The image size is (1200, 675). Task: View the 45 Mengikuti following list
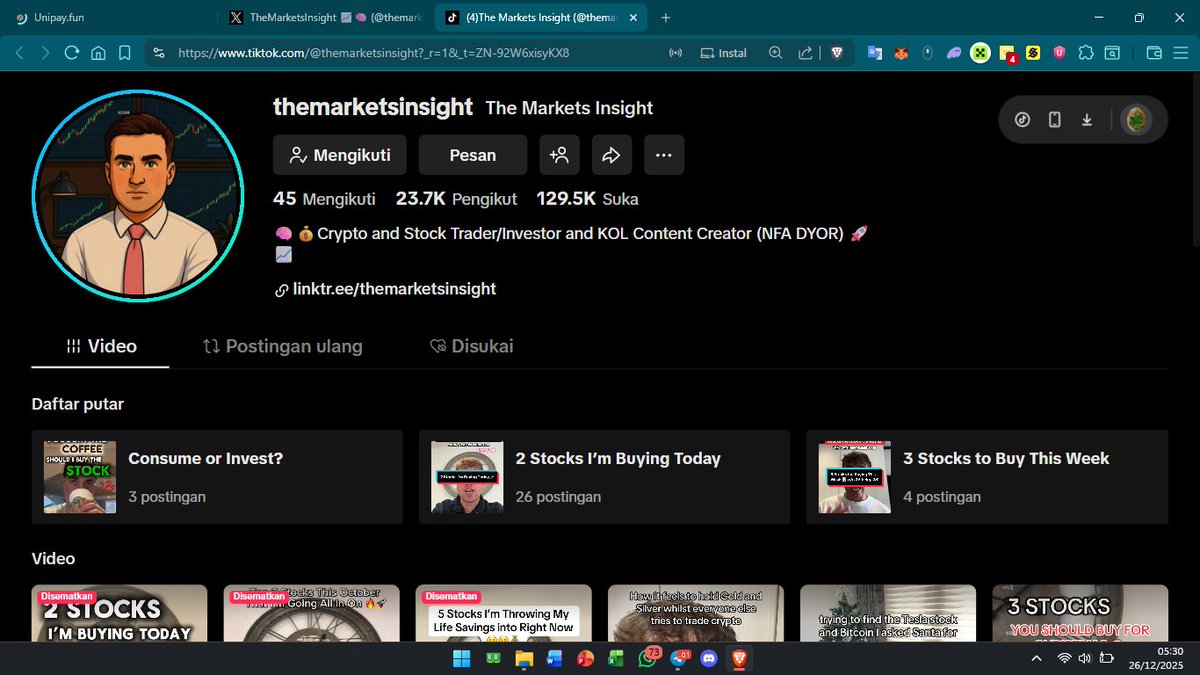324,199
